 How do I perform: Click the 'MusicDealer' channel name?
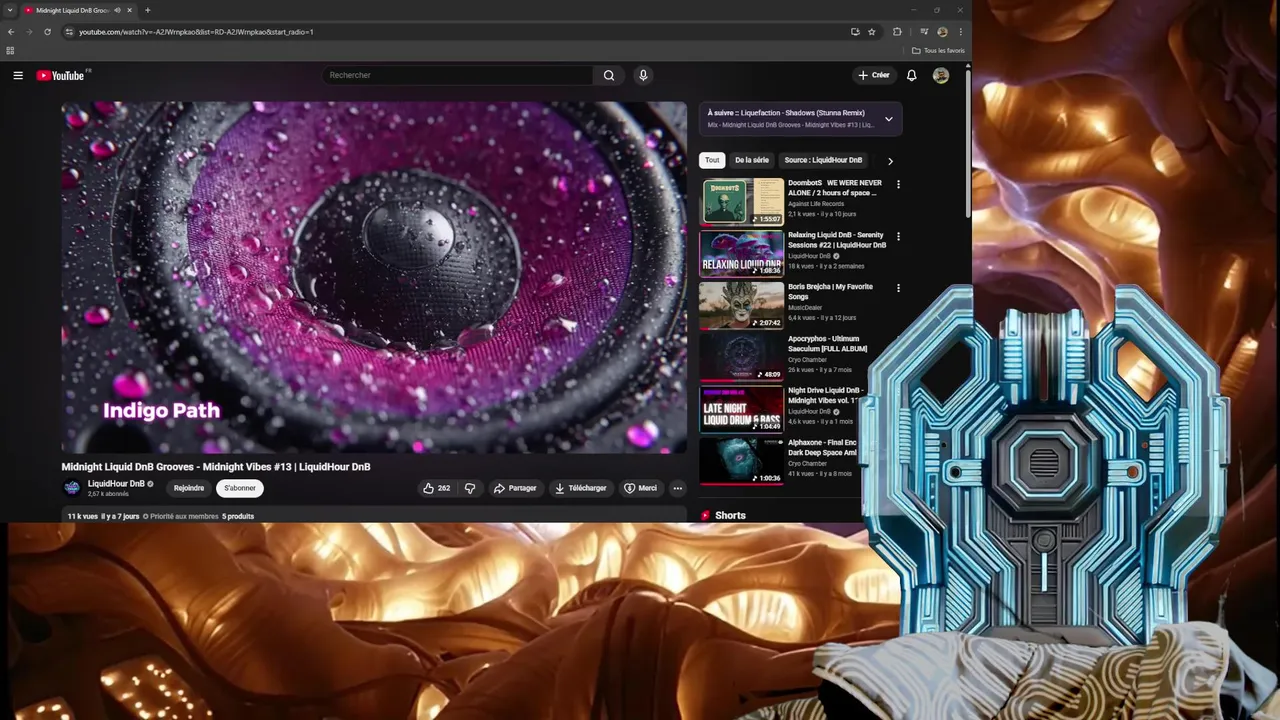[x=805, y=308]
